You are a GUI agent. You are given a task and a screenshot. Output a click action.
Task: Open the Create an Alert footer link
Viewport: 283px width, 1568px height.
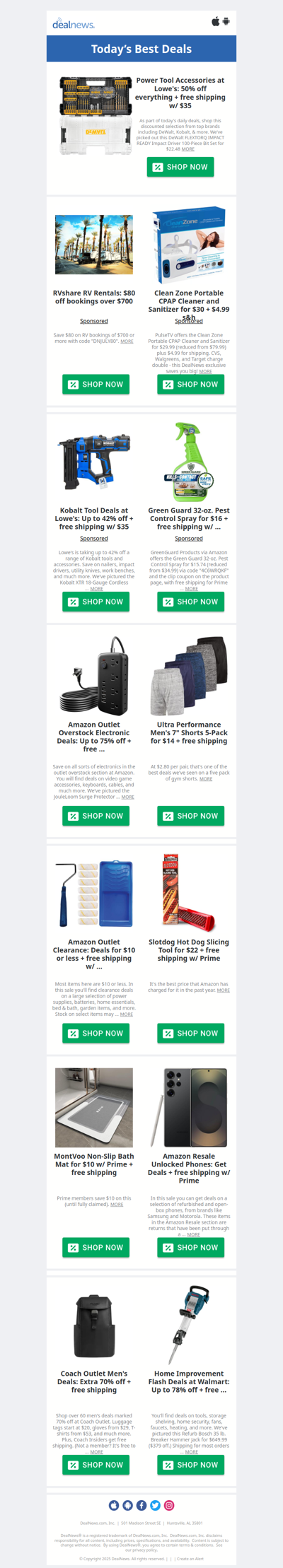click(190, 1559)
